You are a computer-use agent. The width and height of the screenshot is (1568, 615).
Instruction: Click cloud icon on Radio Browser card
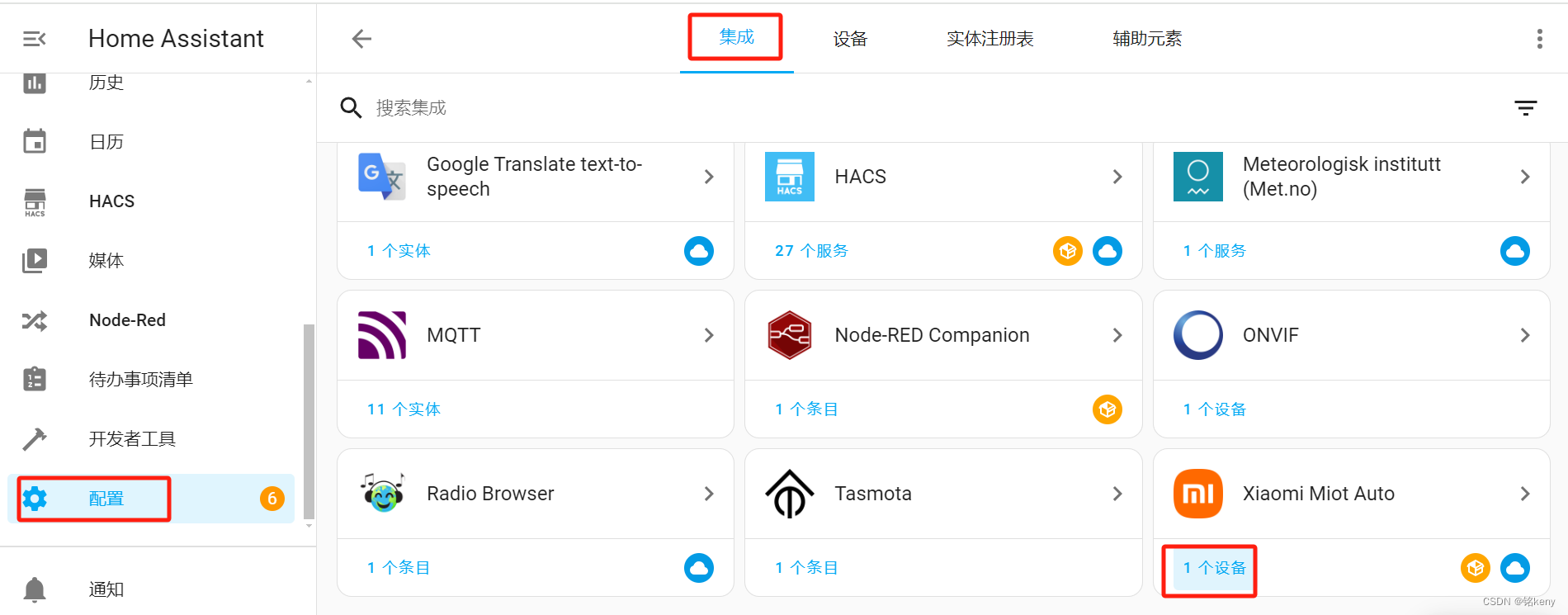(x=699, y=568)
